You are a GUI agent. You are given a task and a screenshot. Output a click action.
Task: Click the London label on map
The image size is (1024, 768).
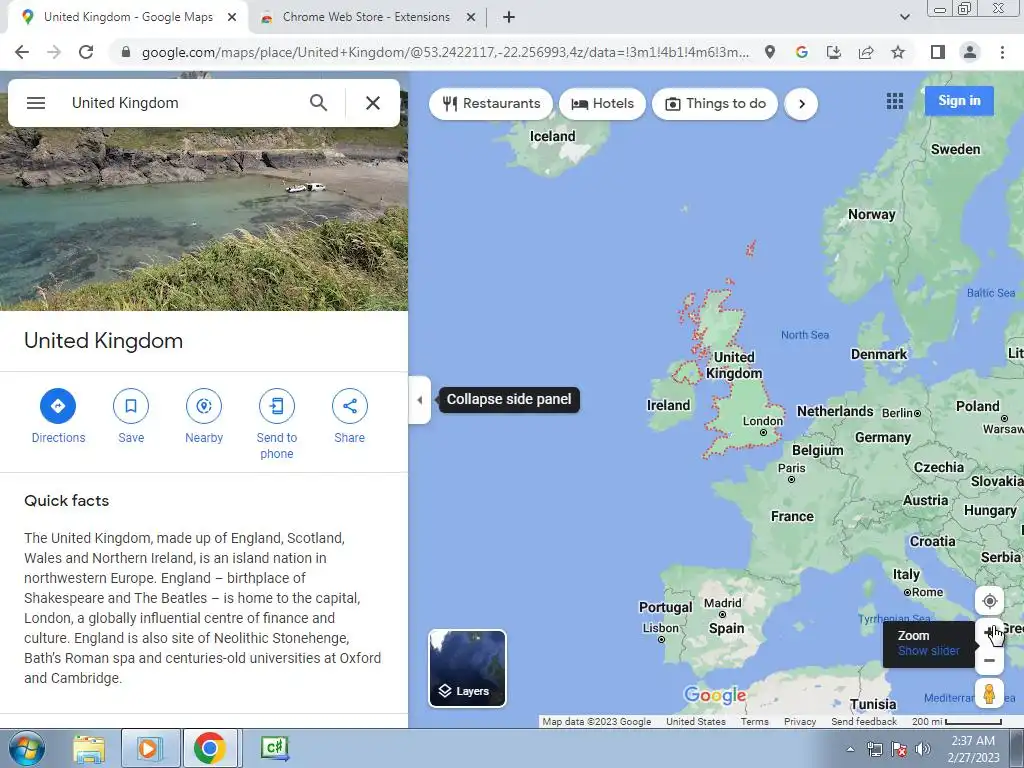click(x=762, y=421)
